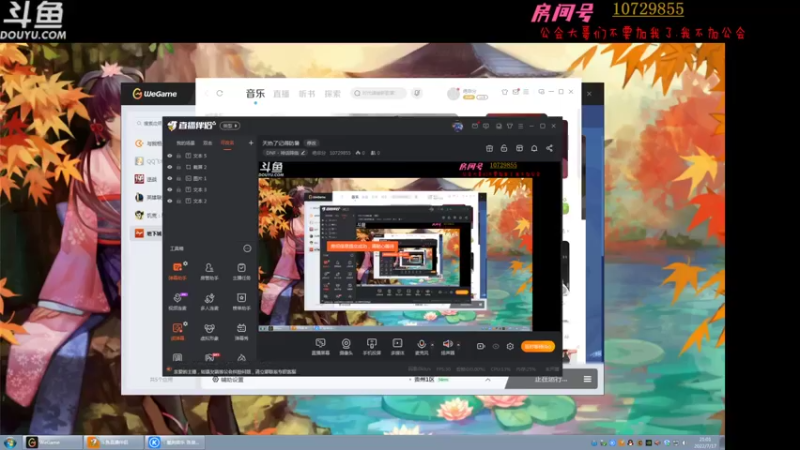Image resolution: width=800 pixels, height=450 pixels.
Task: Expand the speaker options arrow
Action: click(458, 344)
